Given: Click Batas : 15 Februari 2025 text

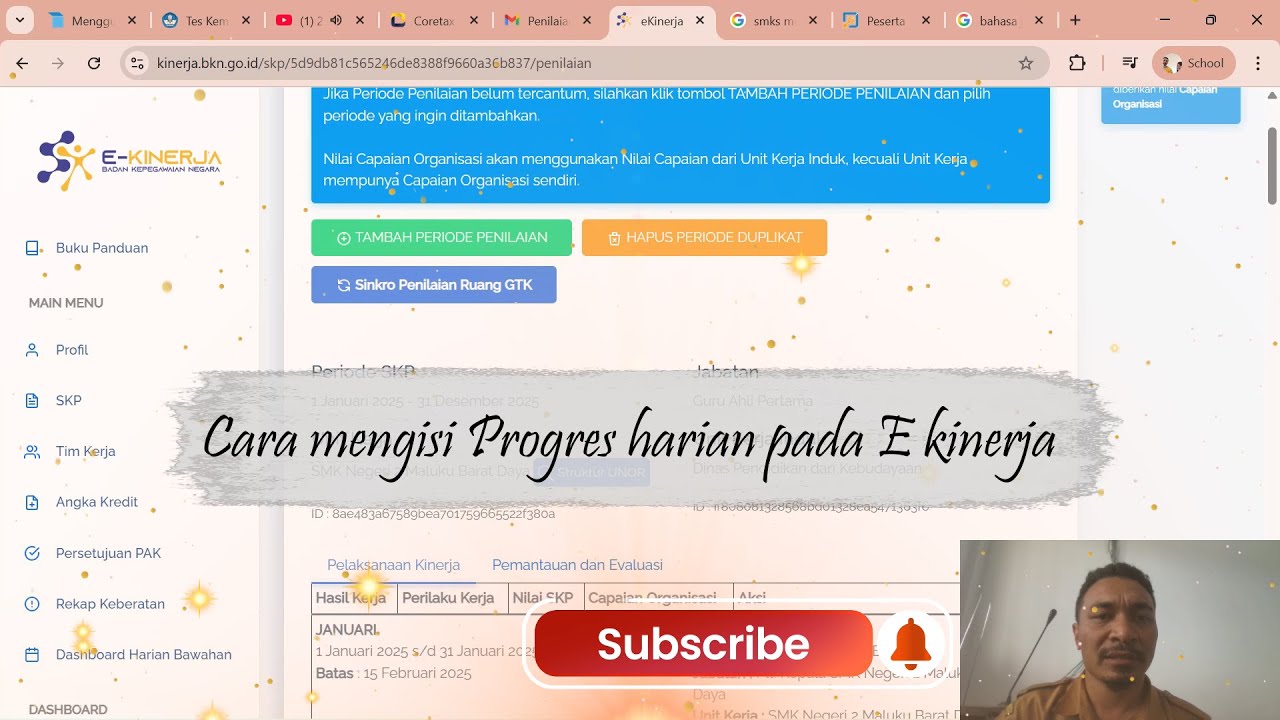Looking at the screenshot, I should (x=394, y=673).
